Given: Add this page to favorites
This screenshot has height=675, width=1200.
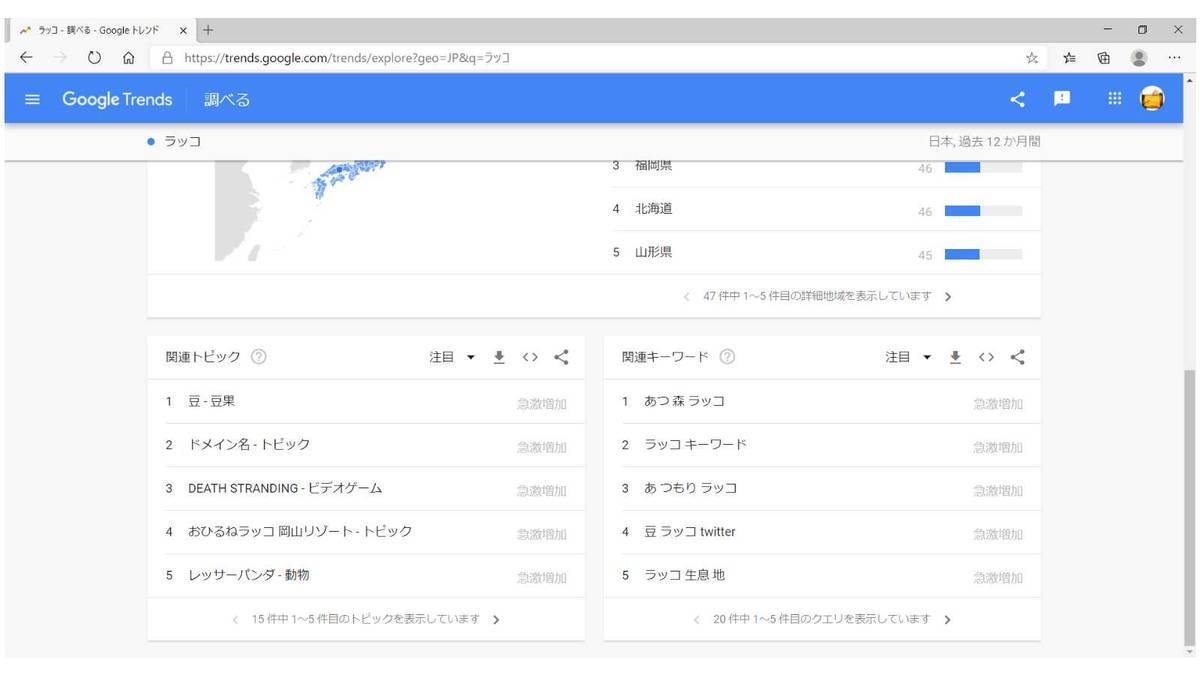Looking at the screenshot, I should (x=1031, y=58).
